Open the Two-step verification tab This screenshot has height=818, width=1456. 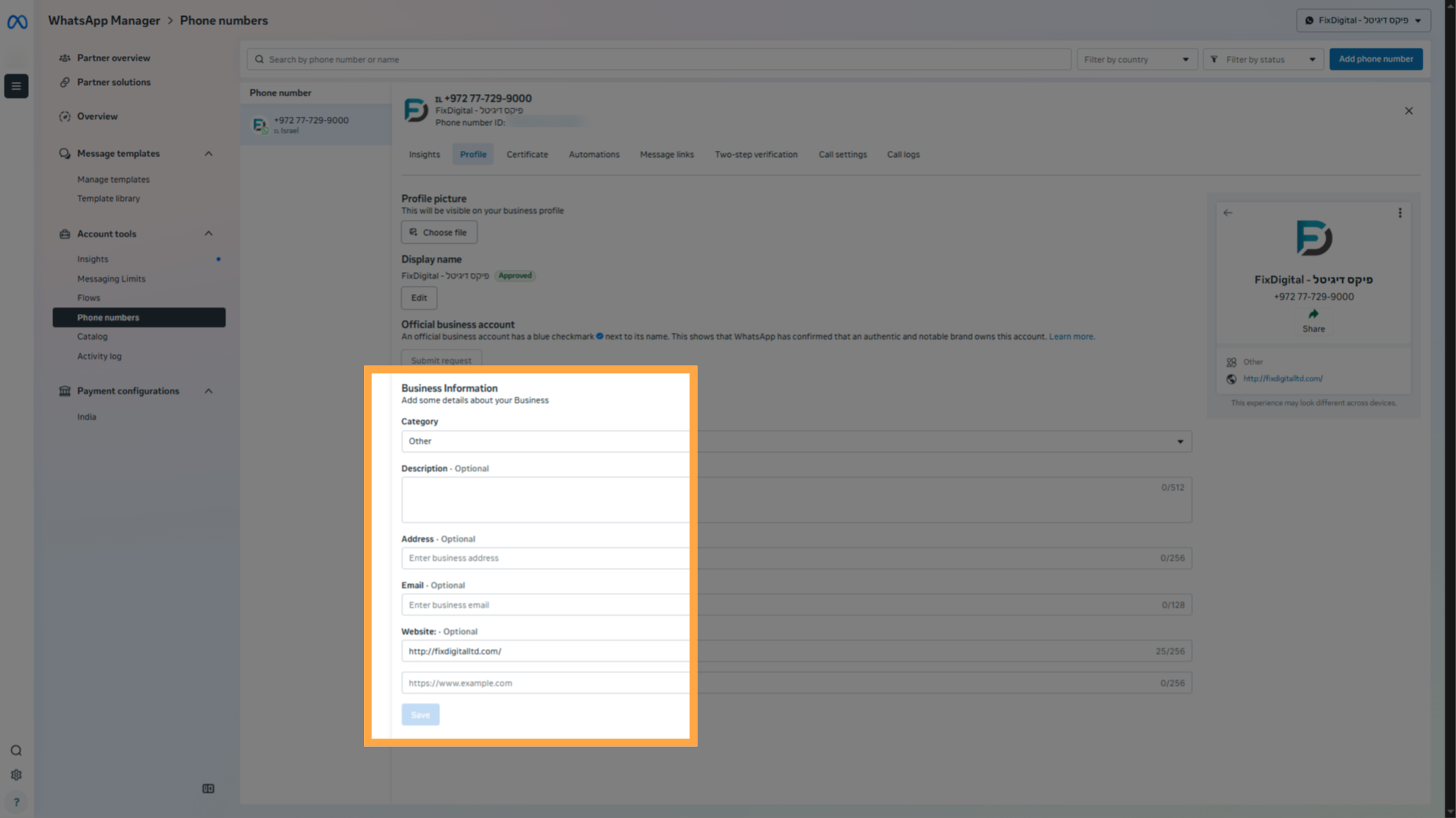(756, 155)
